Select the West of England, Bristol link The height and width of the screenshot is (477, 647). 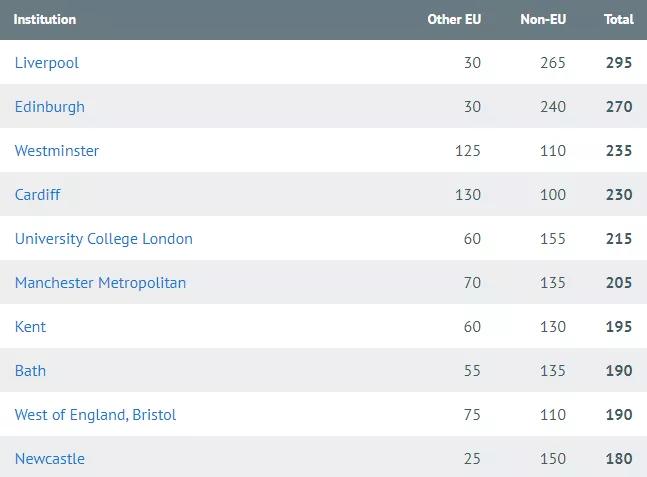[x=95, y=415]
